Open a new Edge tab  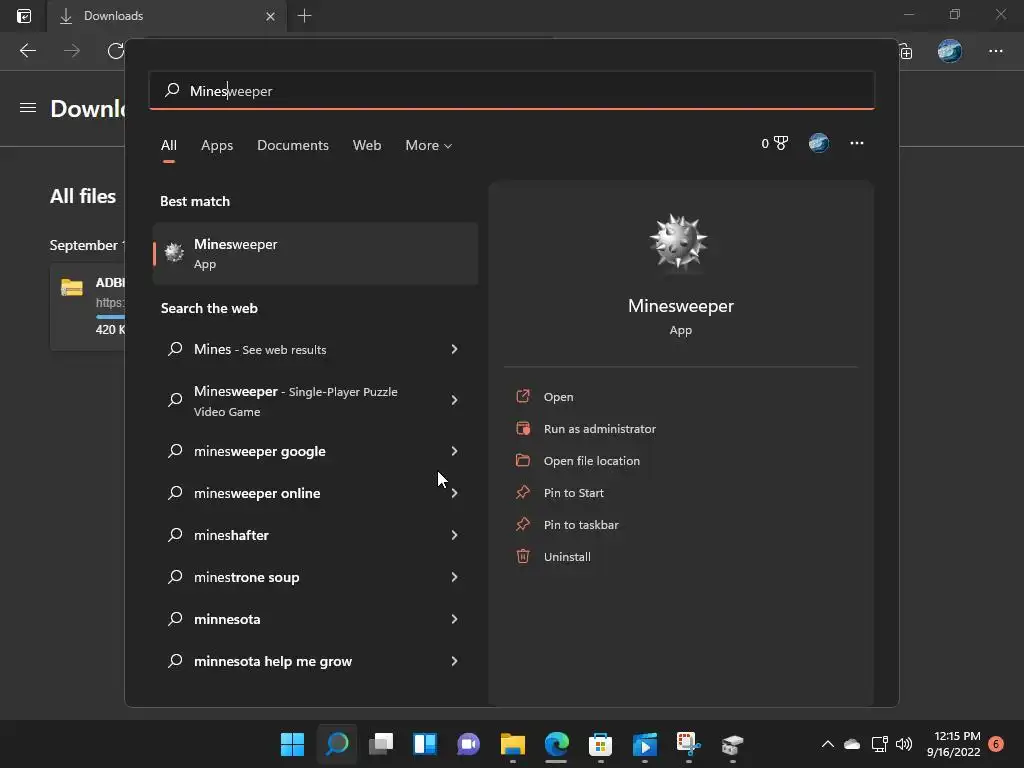point(304,16)
